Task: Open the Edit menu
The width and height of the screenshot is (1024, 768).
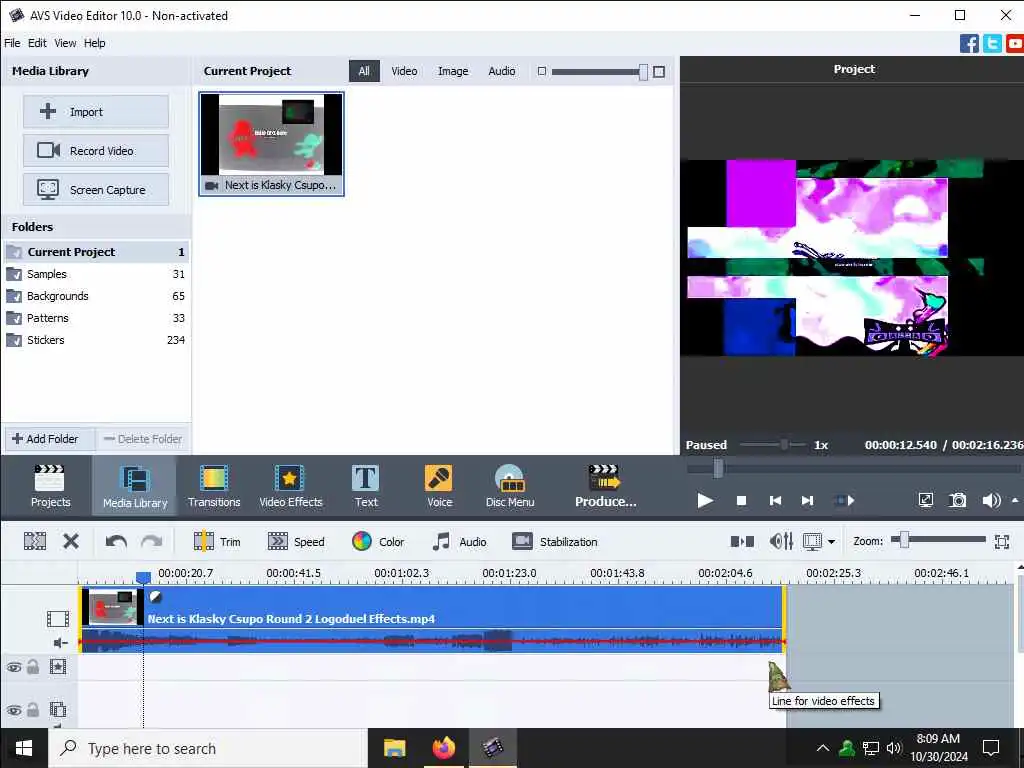Action: click(37, 43)
